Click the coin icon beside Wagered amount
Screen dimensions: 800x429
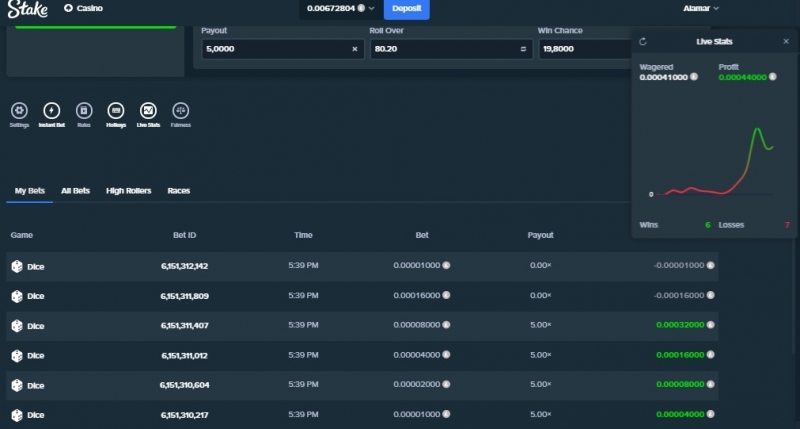pos(694,77)
